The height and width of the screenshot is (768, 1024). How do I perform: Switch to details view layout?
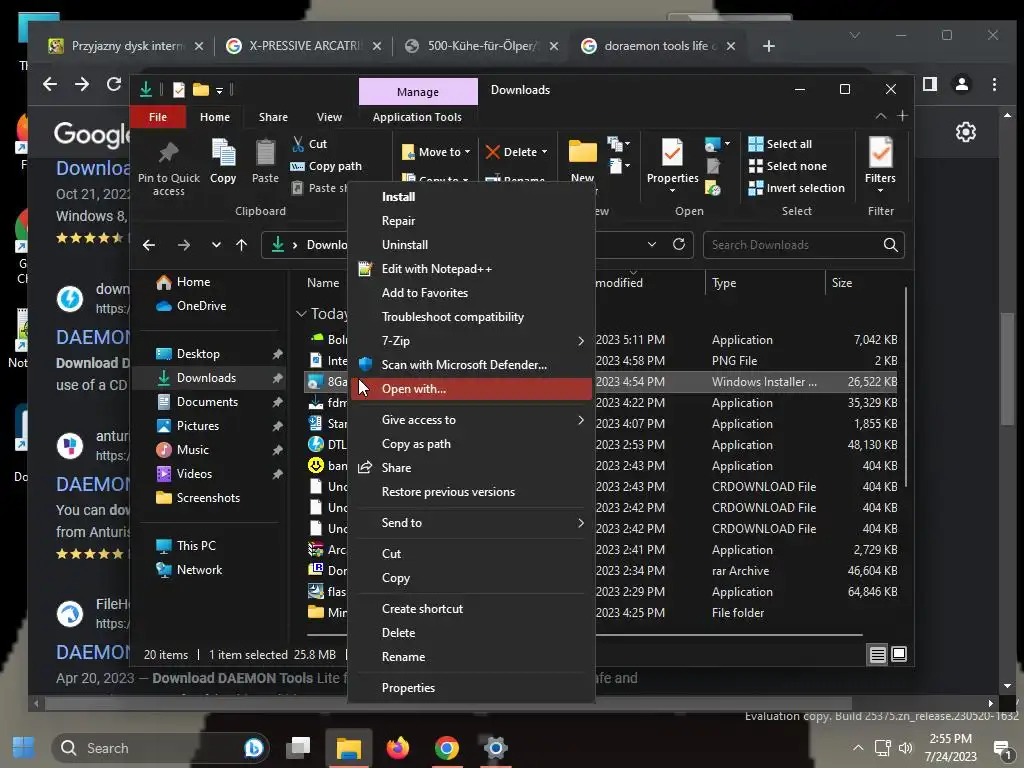tap(878, 654)
